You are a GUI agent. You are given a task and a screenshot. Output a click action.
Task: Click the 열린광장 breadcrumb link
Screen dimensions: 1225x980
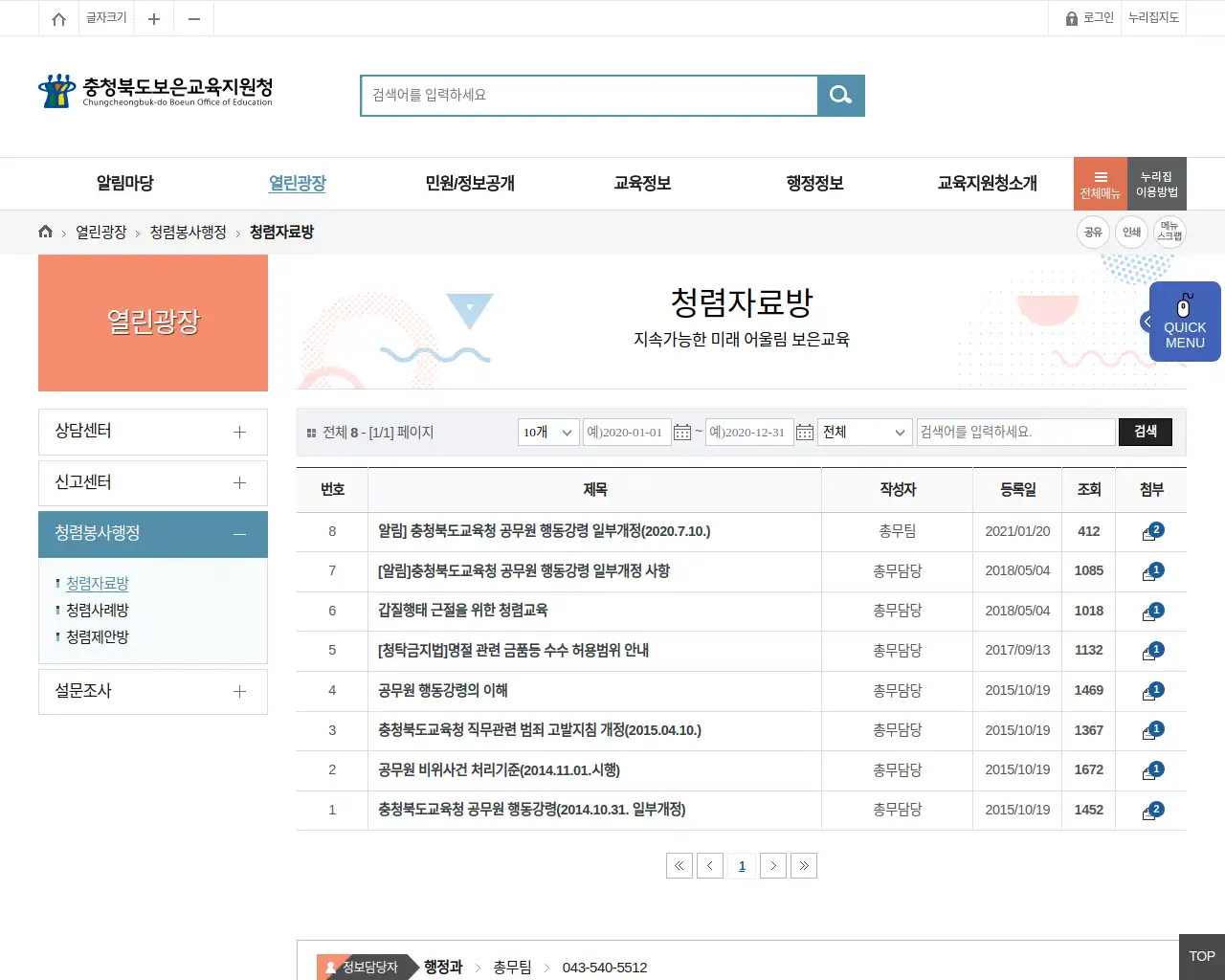(x=101, y=233)
